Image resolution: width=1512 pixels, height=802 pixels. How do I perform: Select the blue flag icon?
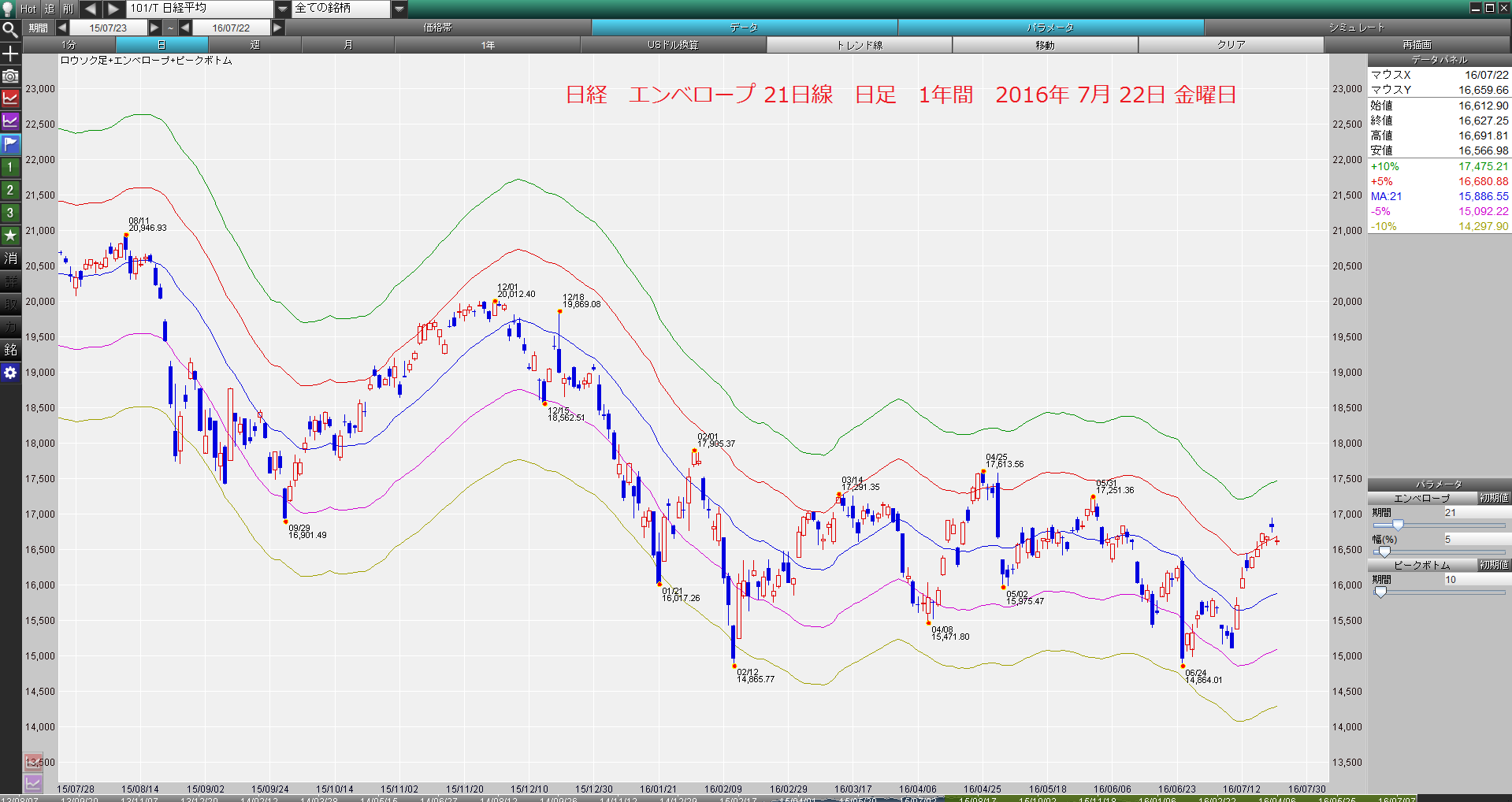click(x=10, y=144)
